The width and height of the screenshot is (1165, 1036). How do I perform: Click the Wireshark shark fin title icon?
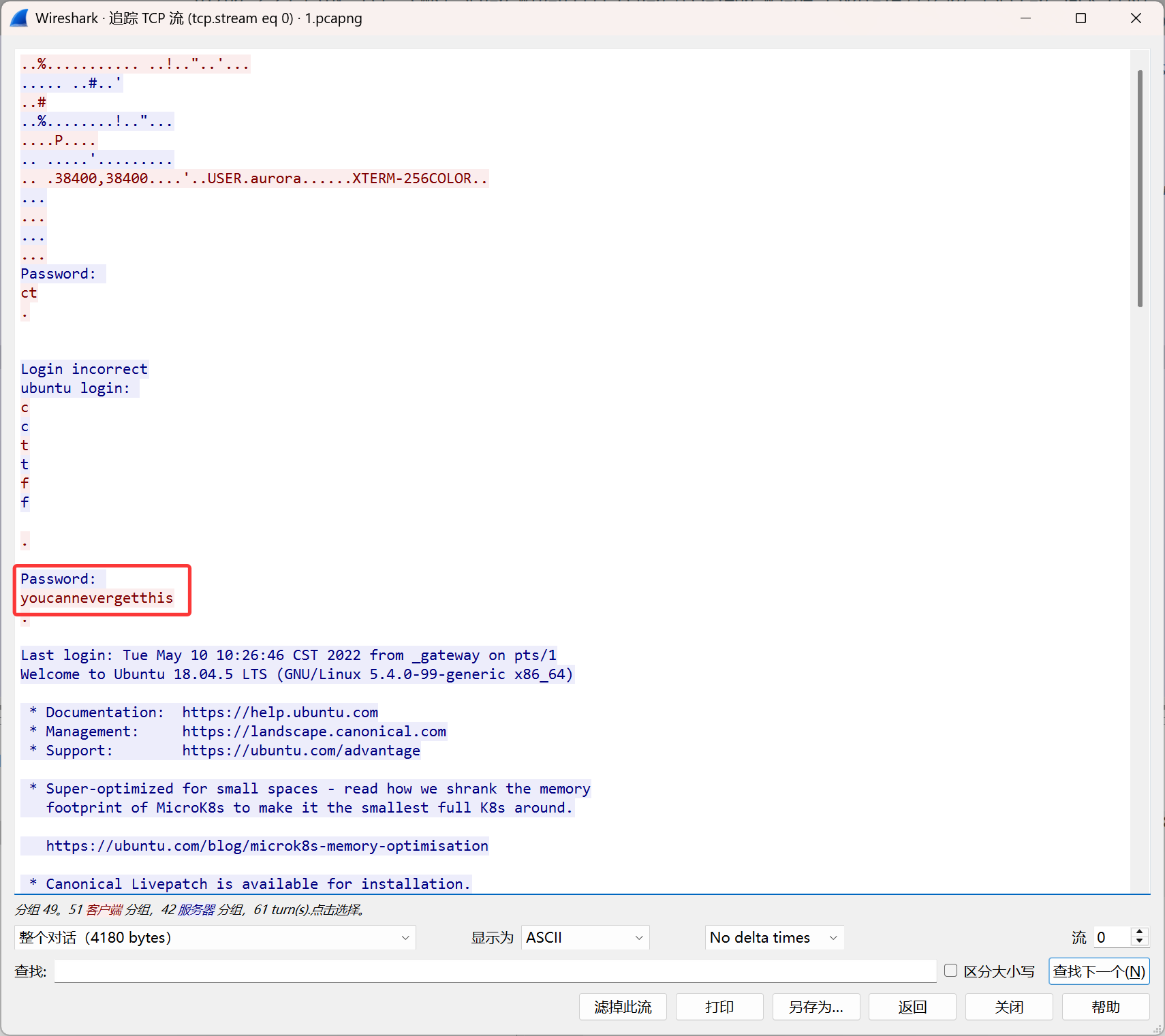tap(19, 18)
